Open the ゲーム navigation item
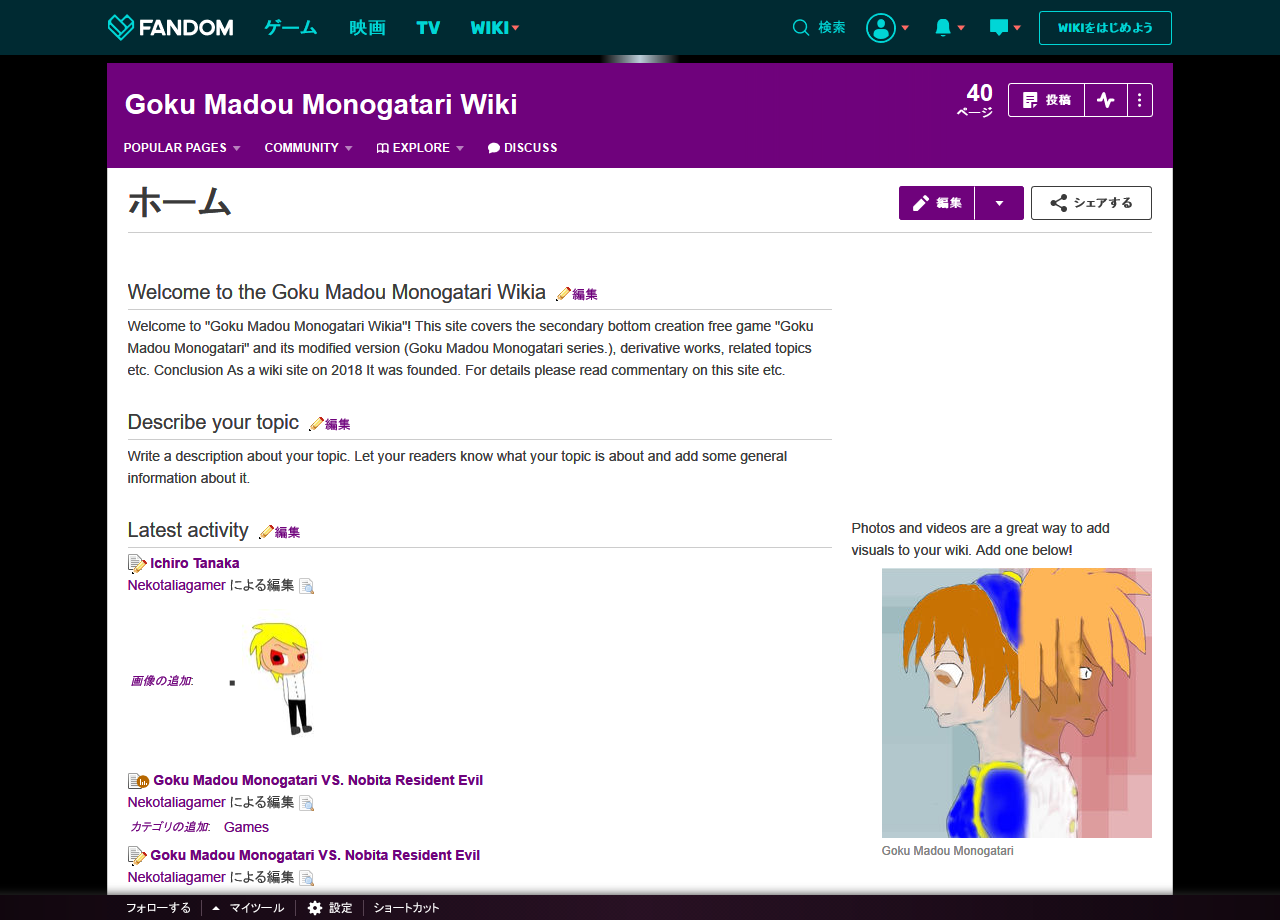1280x920 pixels. (x=291, y=28)
